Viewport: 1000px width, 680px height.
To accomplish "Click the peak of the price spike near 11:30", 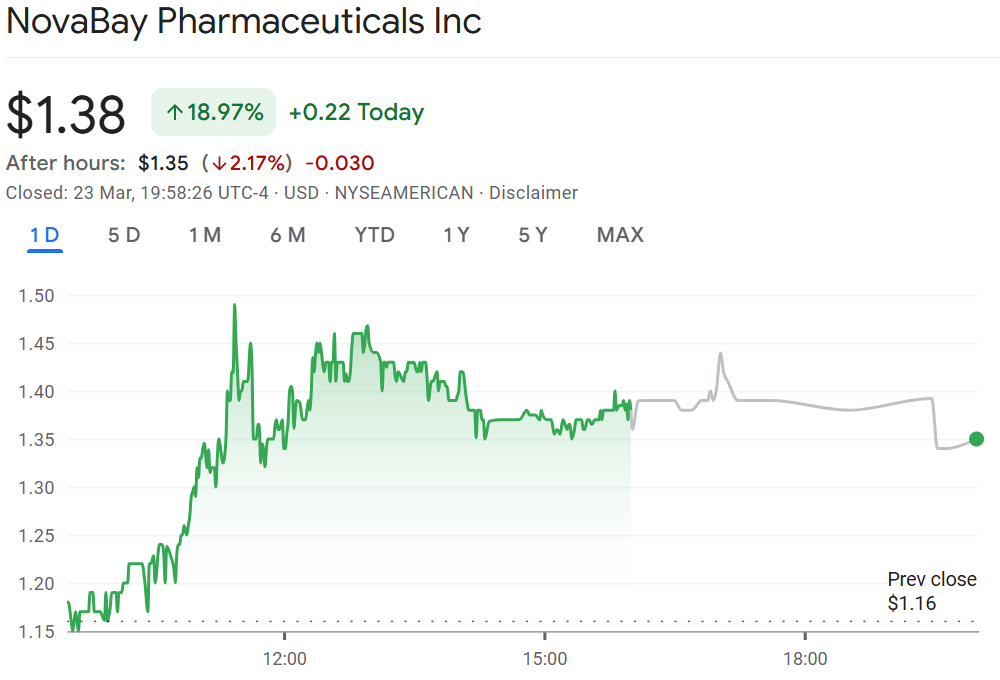I will coord(235,305).
